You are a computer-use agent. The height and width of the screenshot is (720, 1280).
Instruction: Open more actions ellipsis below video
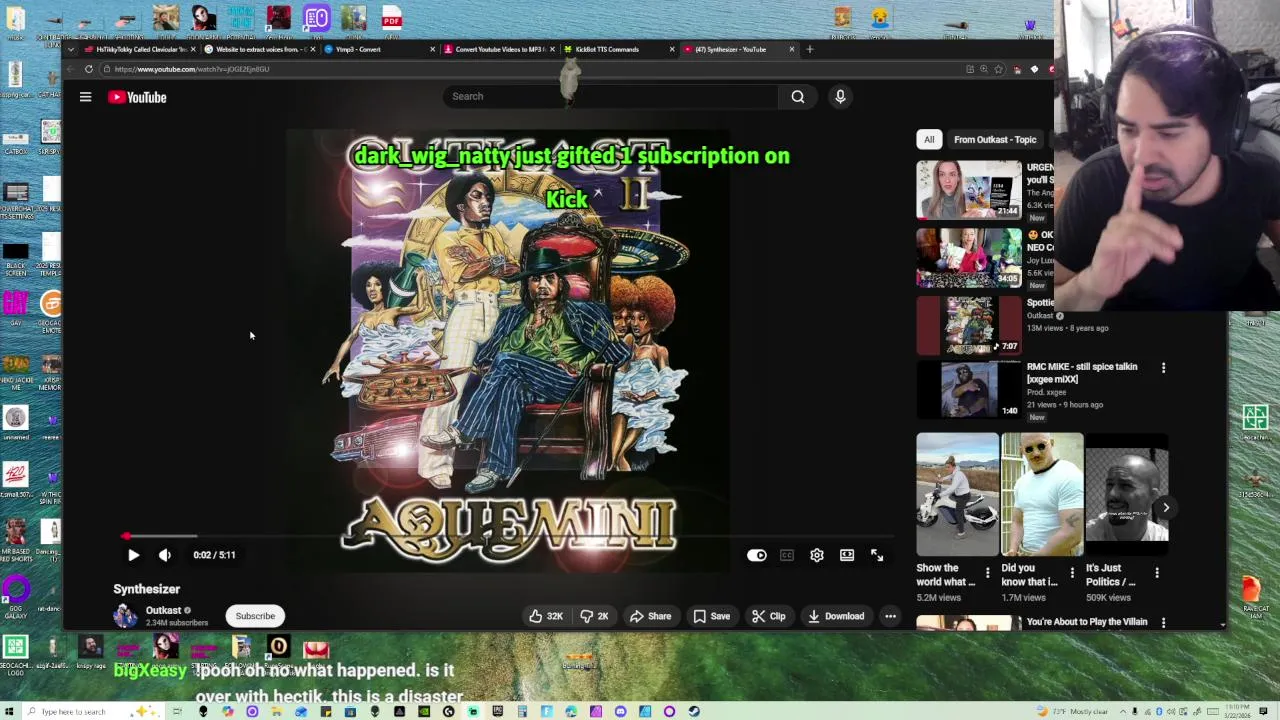pyautogui.click(x=890, y=616)
